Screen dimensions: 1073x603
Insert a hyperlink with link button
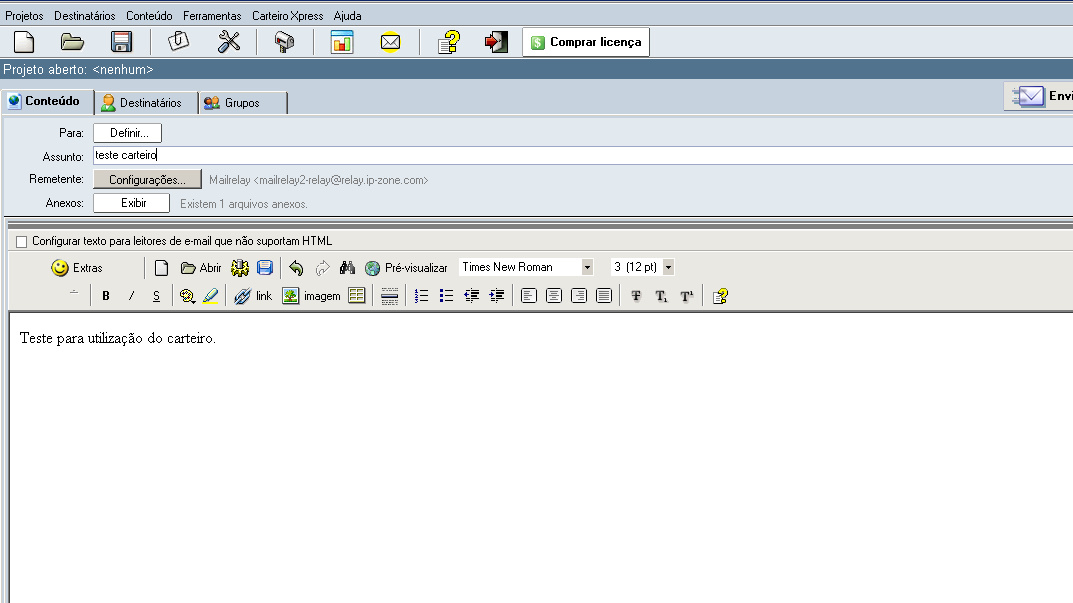point(253,296)
